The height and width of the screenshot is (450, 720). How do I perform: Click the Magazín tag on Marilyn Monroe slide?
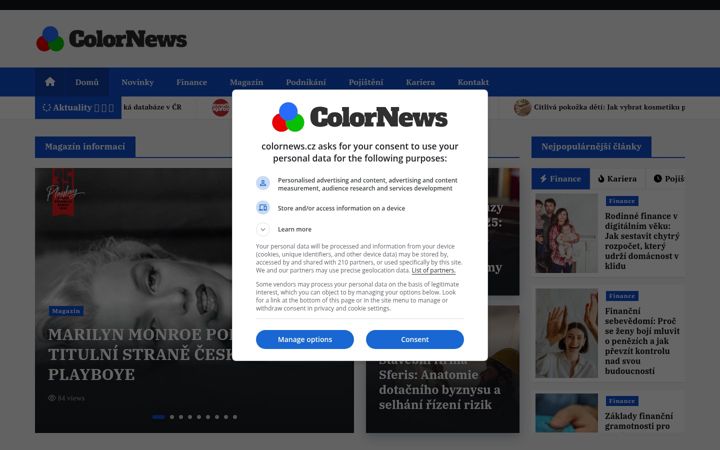(x=66, y=311)
